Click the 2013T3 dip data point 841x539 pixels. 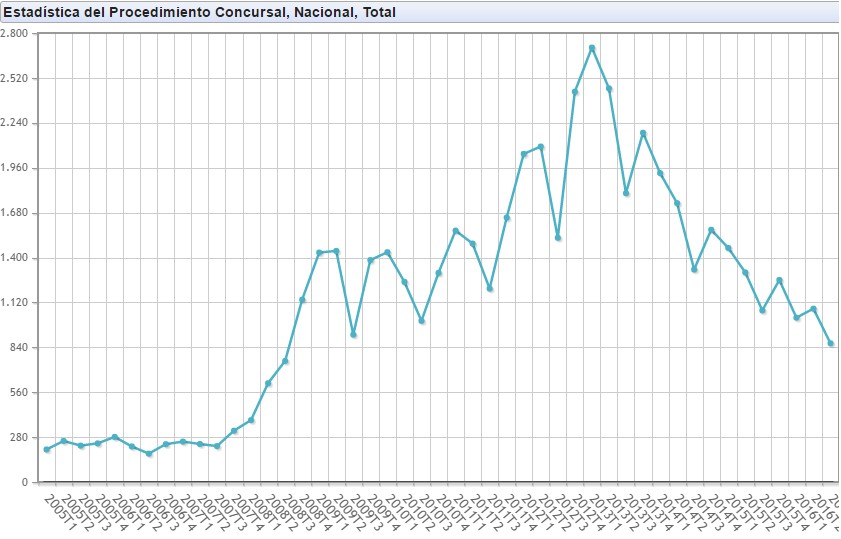click(x=626, y=193)
